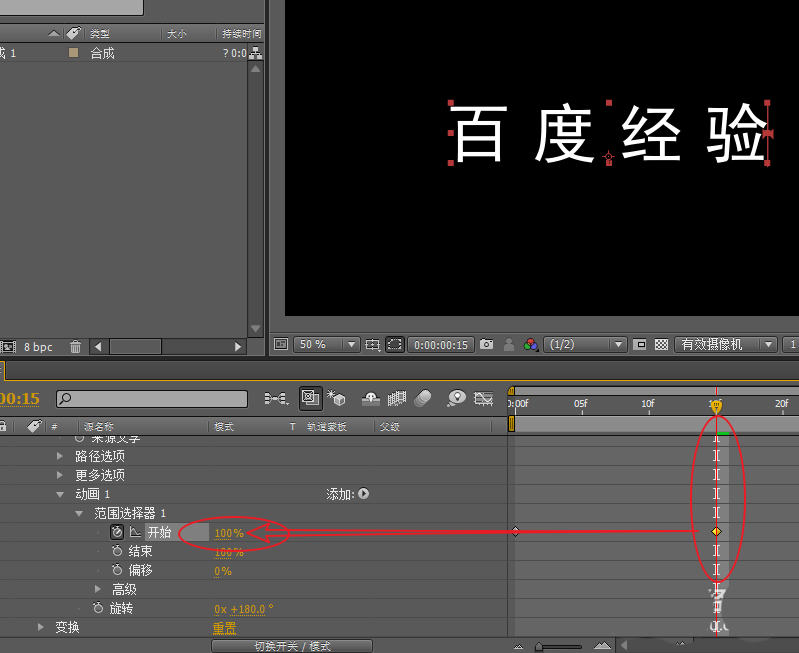Open the grid and guide options icon
Image resolution: width=799 pixels, height=653 pixels.
(x=372, y=345)
